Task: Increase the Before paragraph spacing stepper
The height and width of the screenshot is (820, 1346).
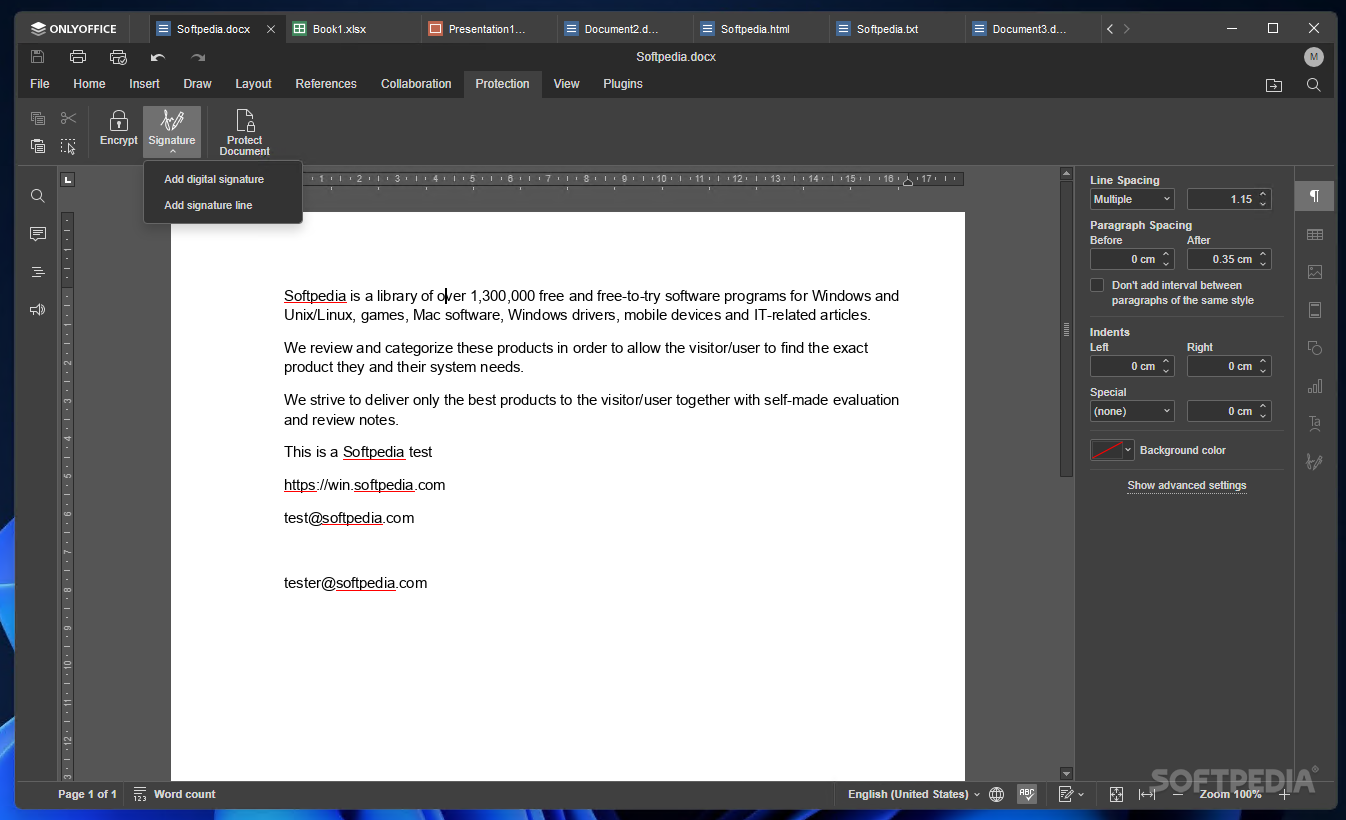Action: point(1166,255)
